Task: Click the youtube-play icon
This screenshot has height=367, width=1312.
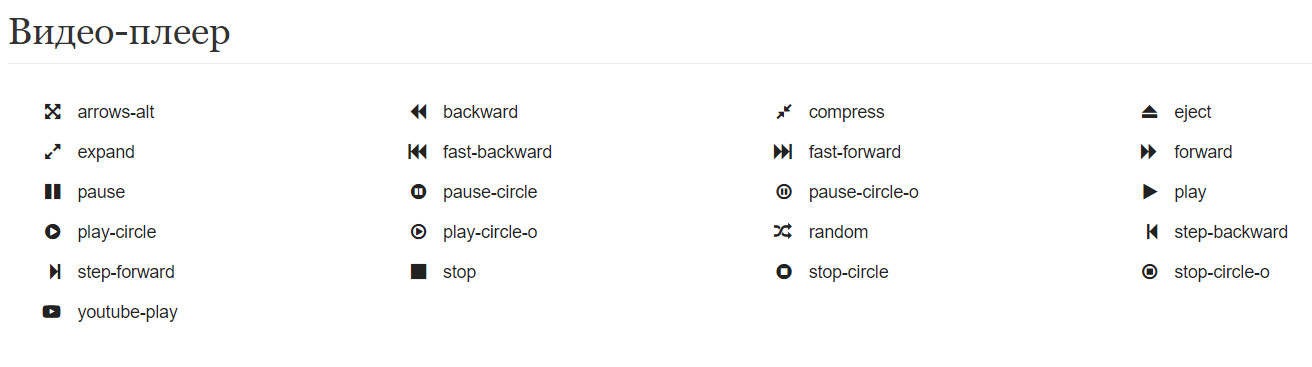Action: (x=52, y=312)
